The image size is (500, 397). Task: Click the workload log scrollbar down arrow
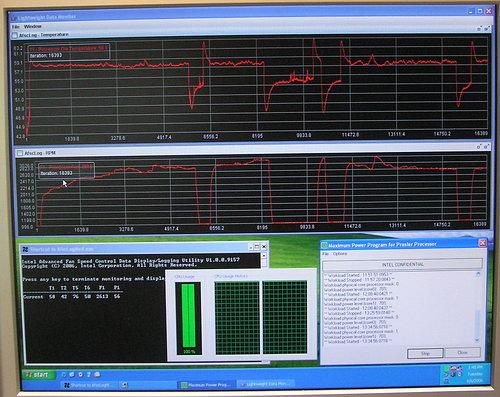tap(477, 340)
